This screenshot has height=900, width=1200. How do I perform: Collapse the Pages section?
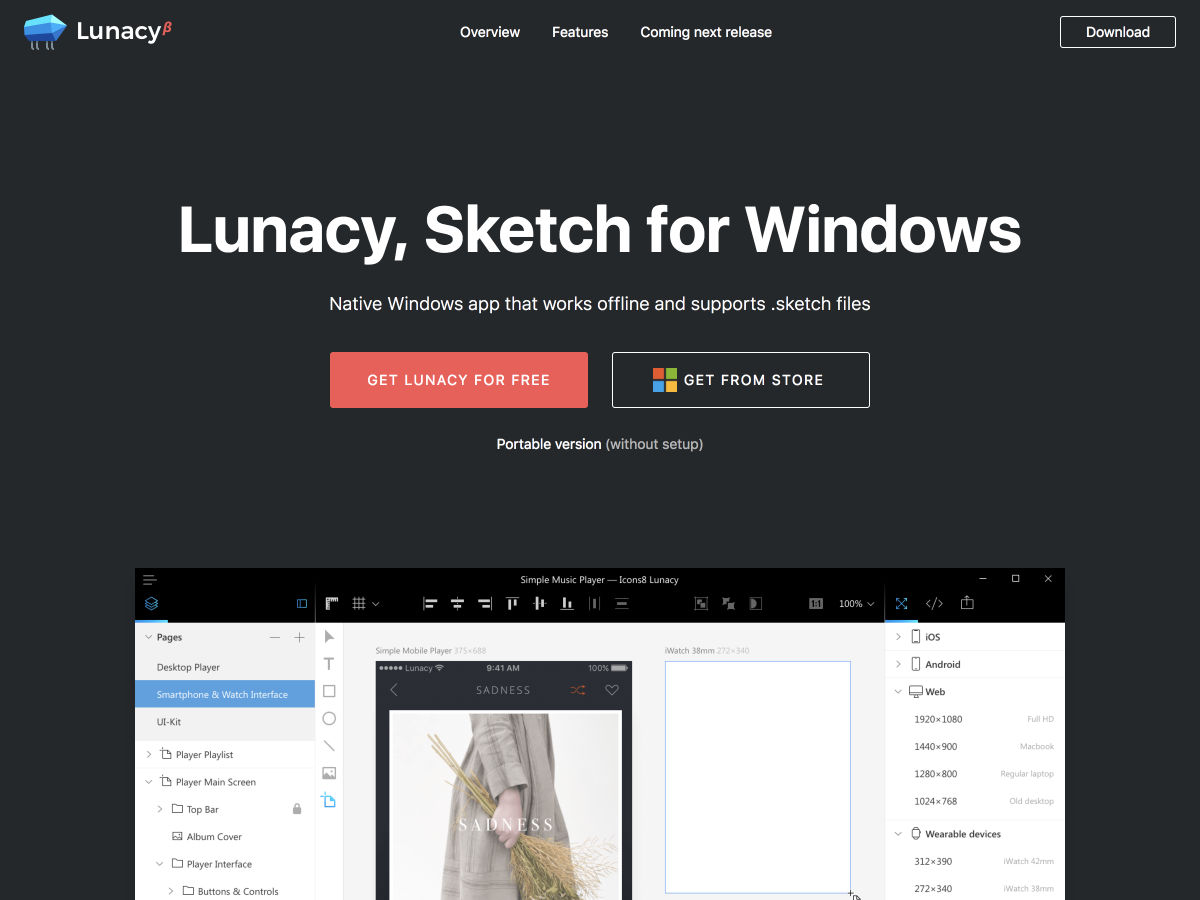pyautogui.click(x=149, y=637)
